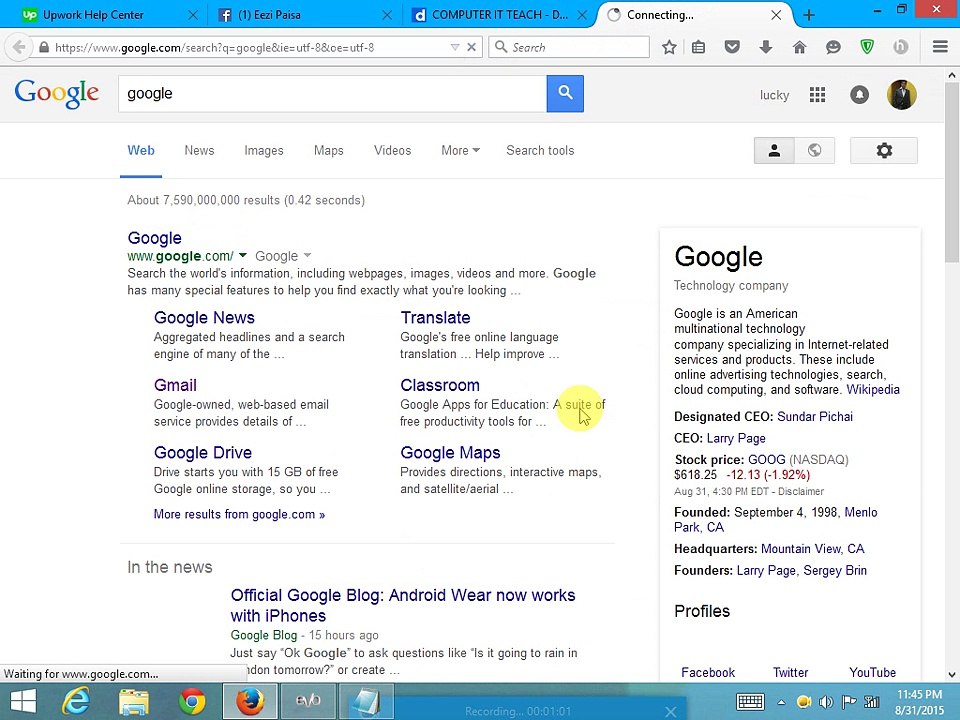
Task: Bookmark this page with the star icon
Action: pyautogui.click(x=669, y=47)
